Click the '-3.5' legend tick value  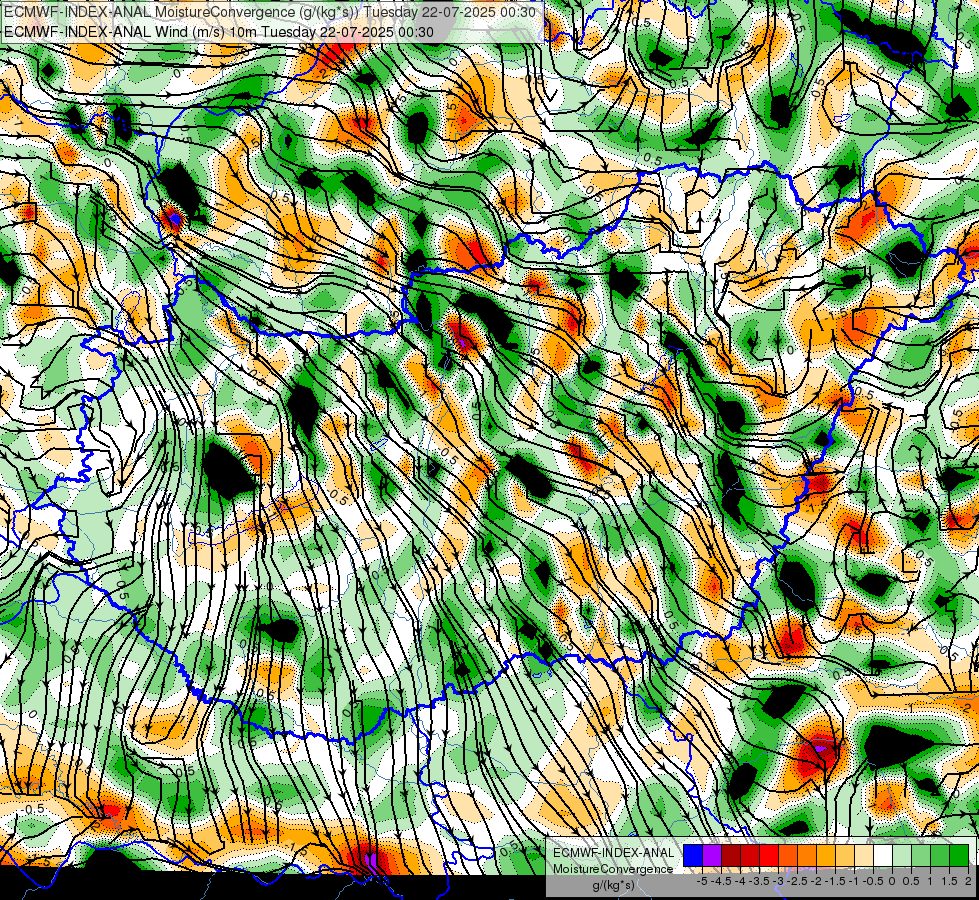760,881
